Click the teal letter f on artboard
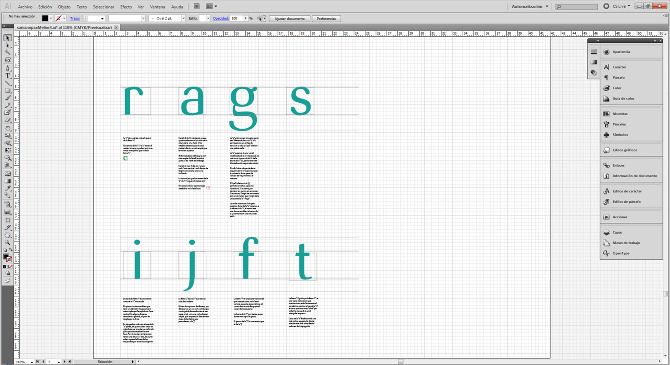Image resolution: width=670 pixels, height=365 pixels. coord(248,257)
